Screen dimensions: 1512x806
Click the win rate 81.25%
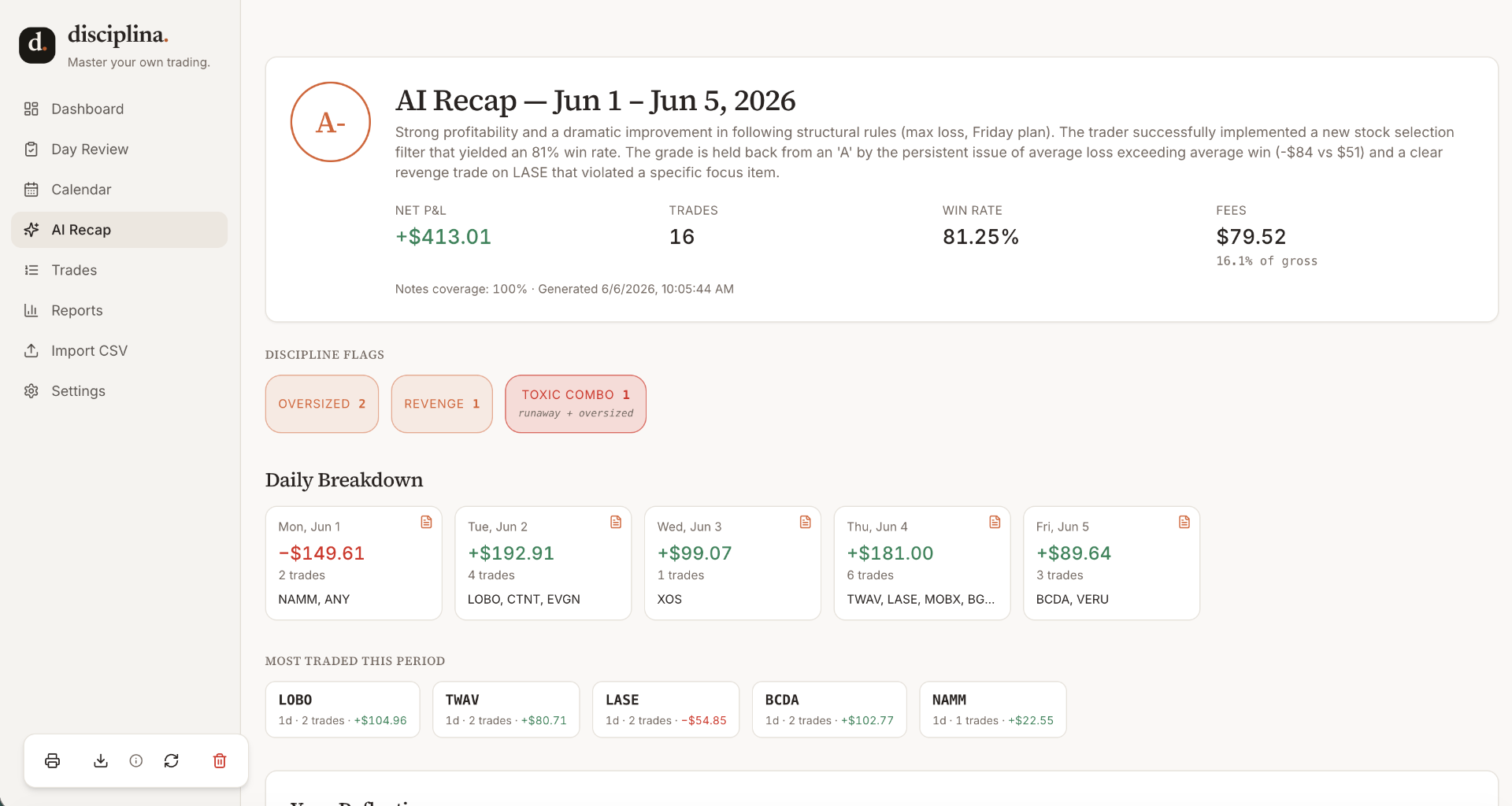pos(980,237)
